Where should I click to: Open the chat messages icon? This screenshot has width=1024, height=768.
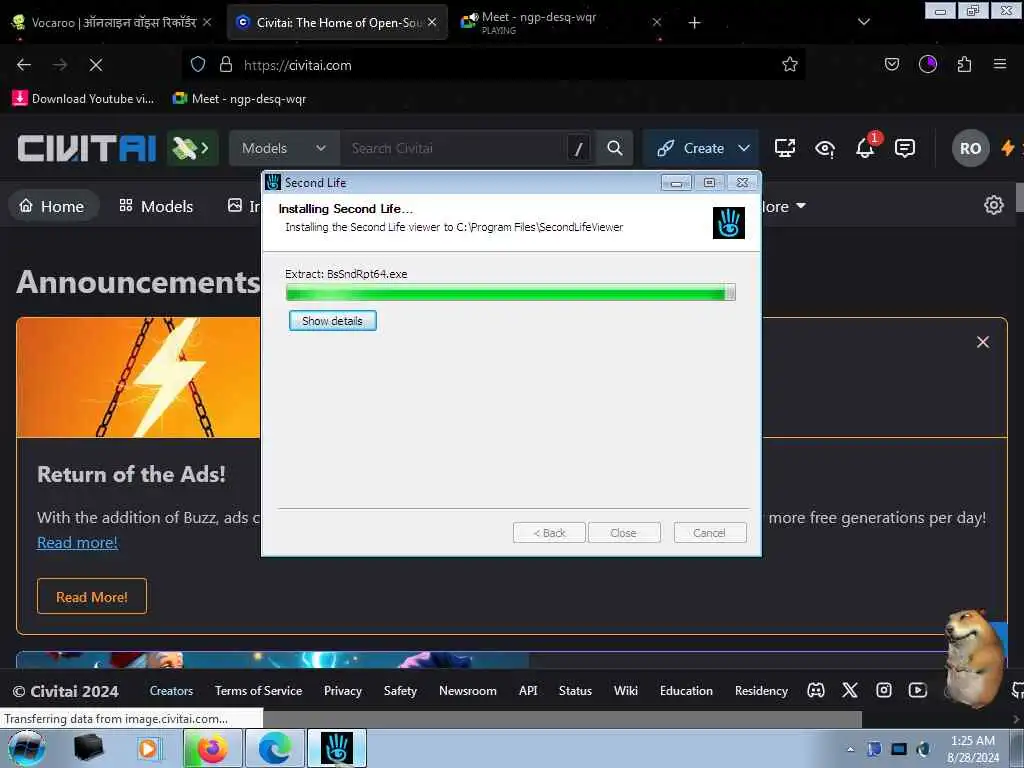(904, 149)
